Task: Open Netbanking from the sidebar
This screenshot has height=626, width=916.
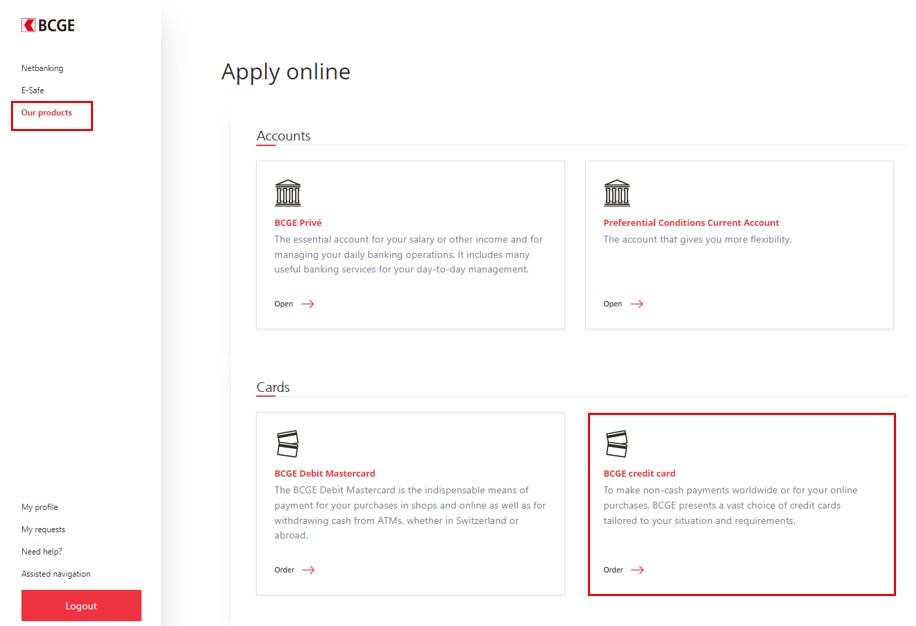Action: (42, 68)
